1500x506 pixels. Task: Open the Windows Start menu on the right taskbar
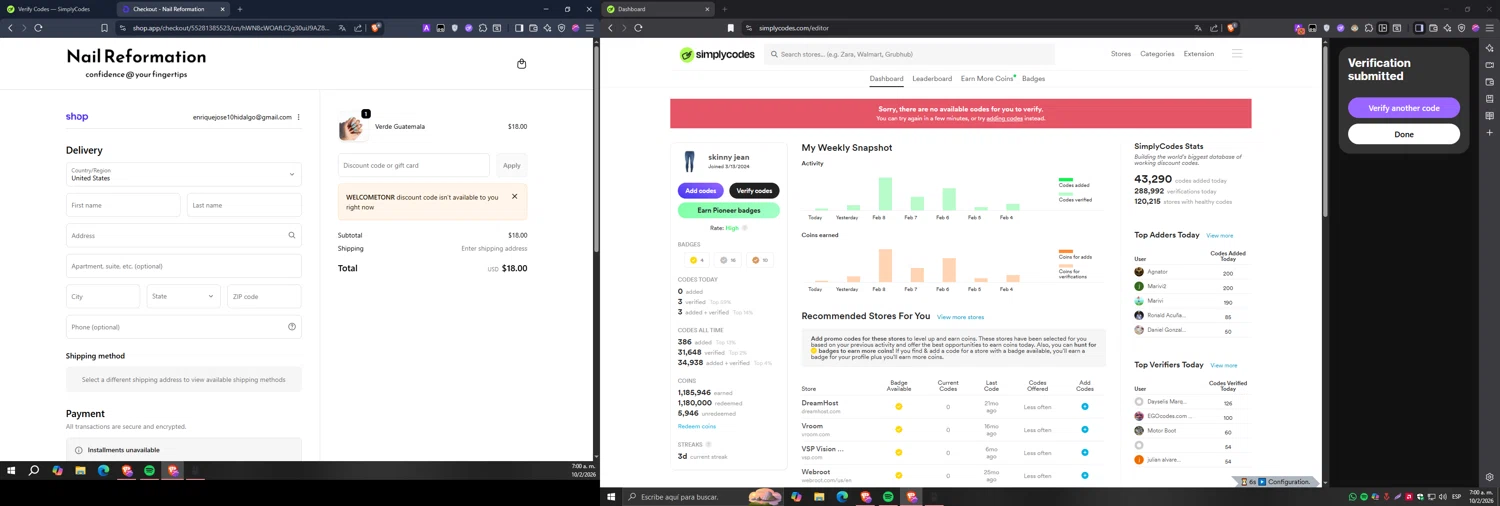611,497
